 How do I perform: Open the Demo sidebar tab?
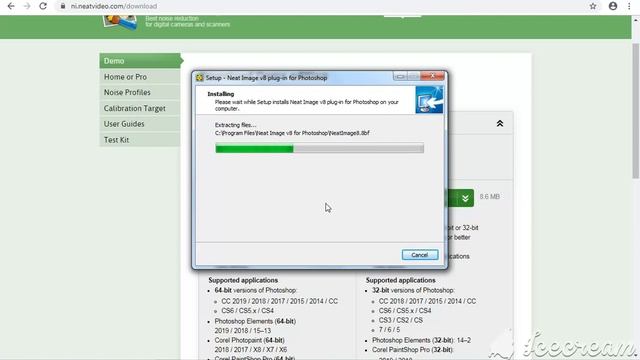[x=140, y=61]
